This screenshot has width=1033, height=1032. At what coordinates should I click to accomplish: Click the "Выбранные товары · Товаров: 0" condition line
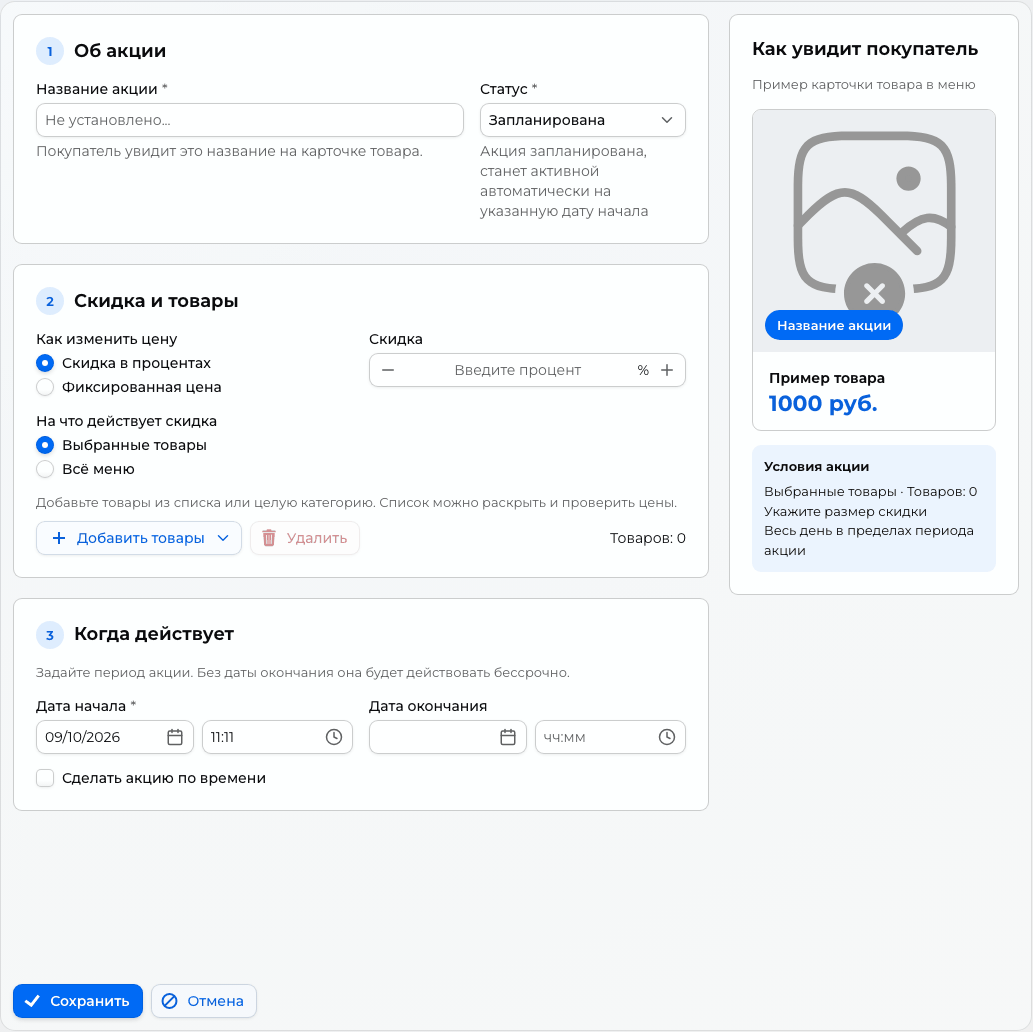click(x=870, y=492)
